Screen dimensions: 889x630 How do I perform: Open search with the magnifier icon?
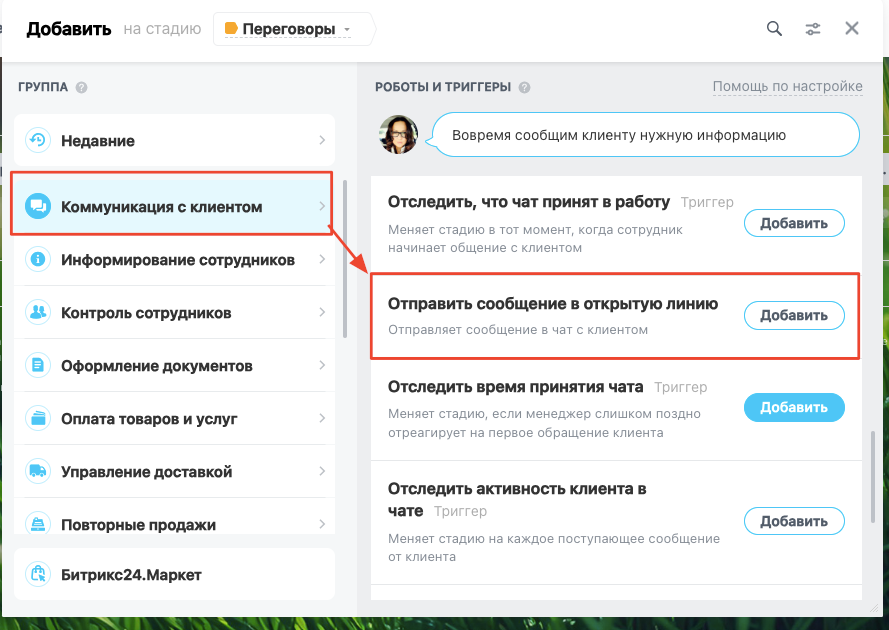[774, 28]
